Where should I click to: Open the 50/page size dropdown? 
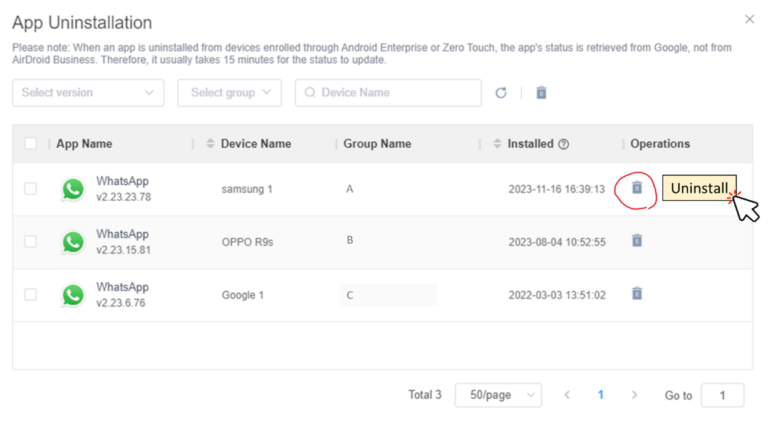[498, 395]
